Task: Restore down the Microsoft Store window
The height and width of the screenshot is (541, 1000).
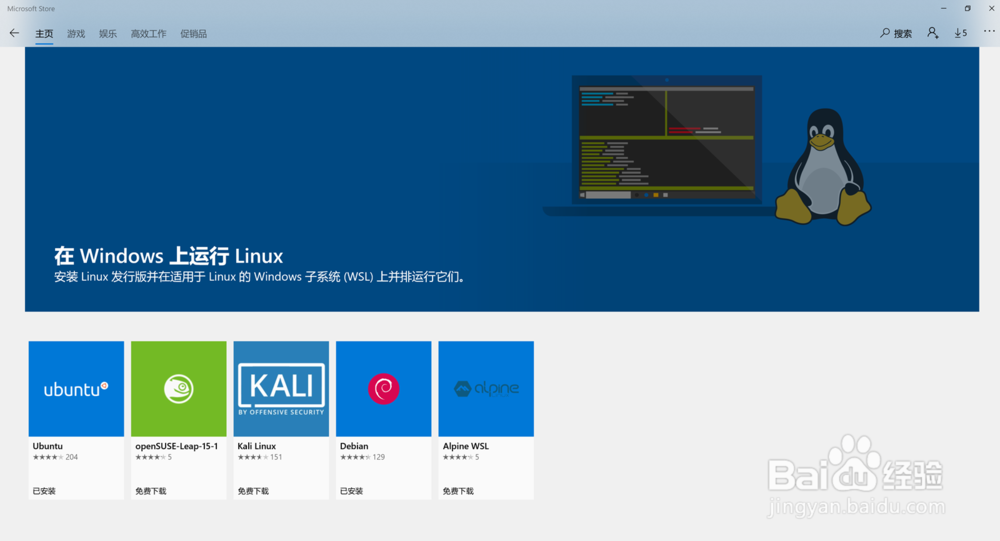Action: click(x=967, y=8)
